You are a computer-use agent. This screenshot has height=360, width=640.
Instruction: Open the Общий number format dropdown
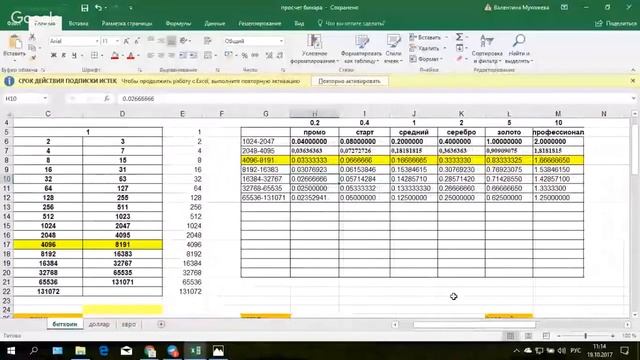(281, 41)
